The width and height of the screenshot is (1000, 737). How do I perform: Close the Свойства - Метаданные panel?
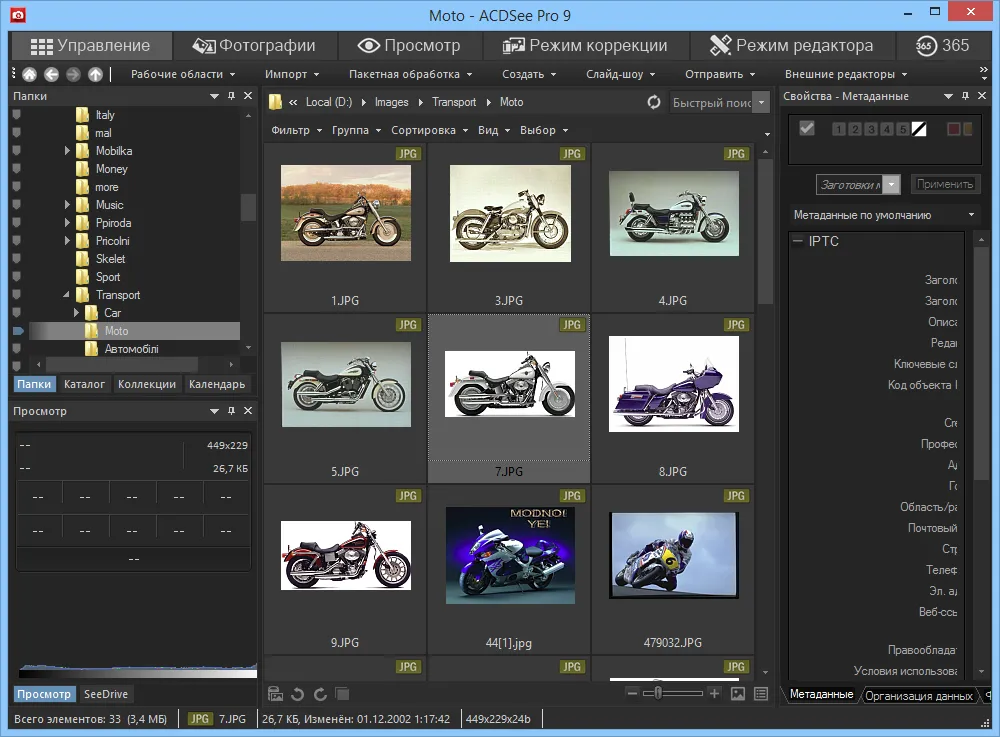(x=982, y=96)
